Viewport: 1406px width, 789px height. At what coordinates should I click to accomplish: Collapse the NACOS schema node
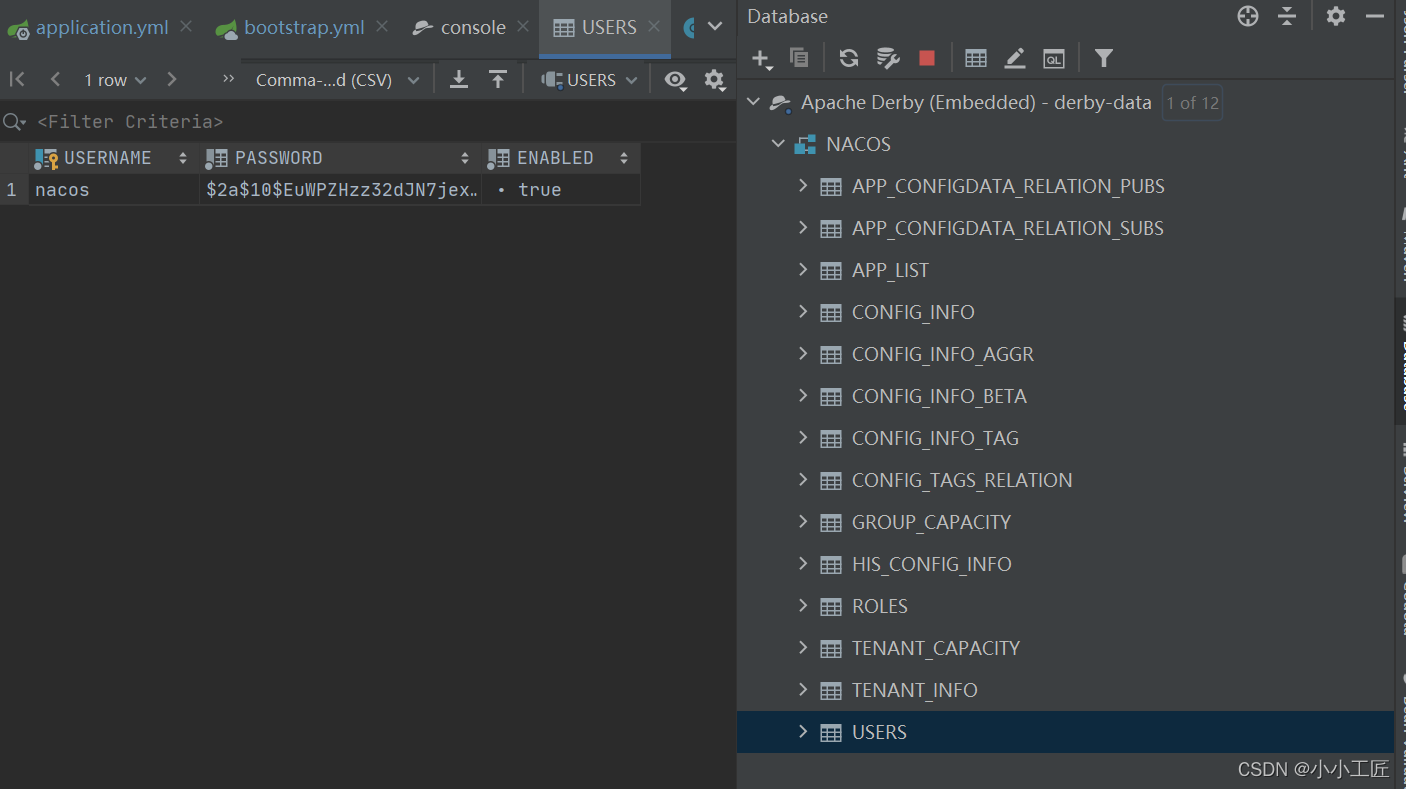click(778, 144)
